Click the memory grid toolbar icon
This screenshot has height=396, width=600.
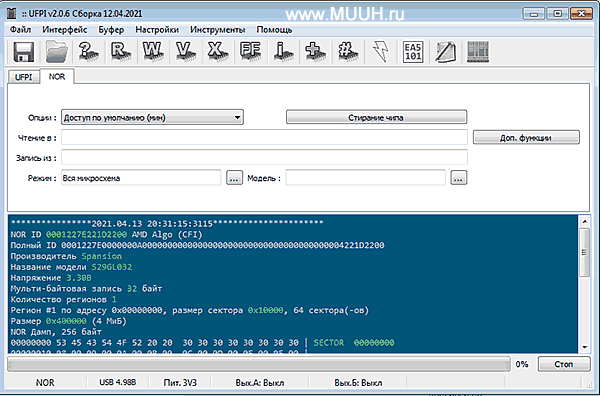coord(478,52)
